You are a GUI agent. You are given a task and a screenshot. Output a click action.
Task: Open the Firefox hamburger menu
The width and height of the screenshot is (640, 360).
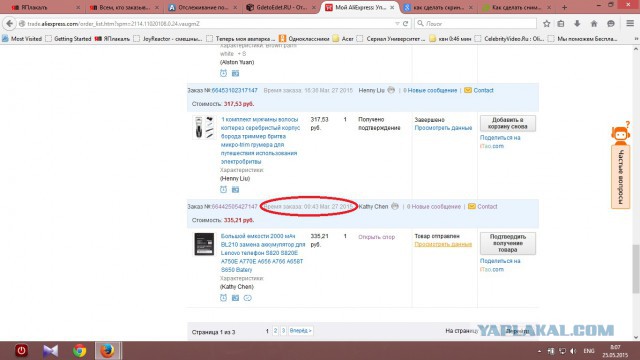630,24
